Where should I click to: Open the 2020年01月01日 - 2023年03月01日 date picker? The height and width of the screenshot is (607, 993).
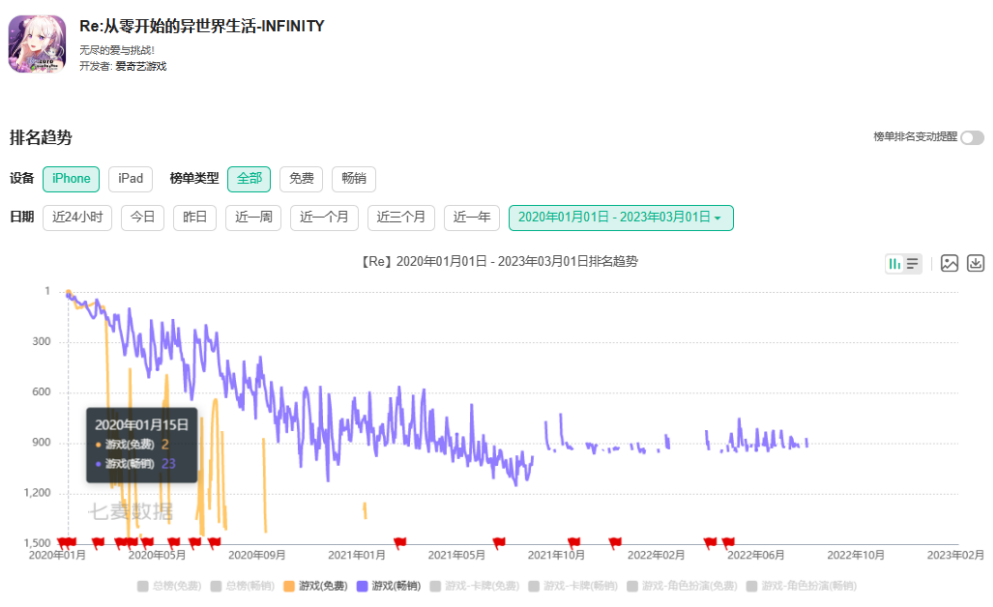[621, 217]
